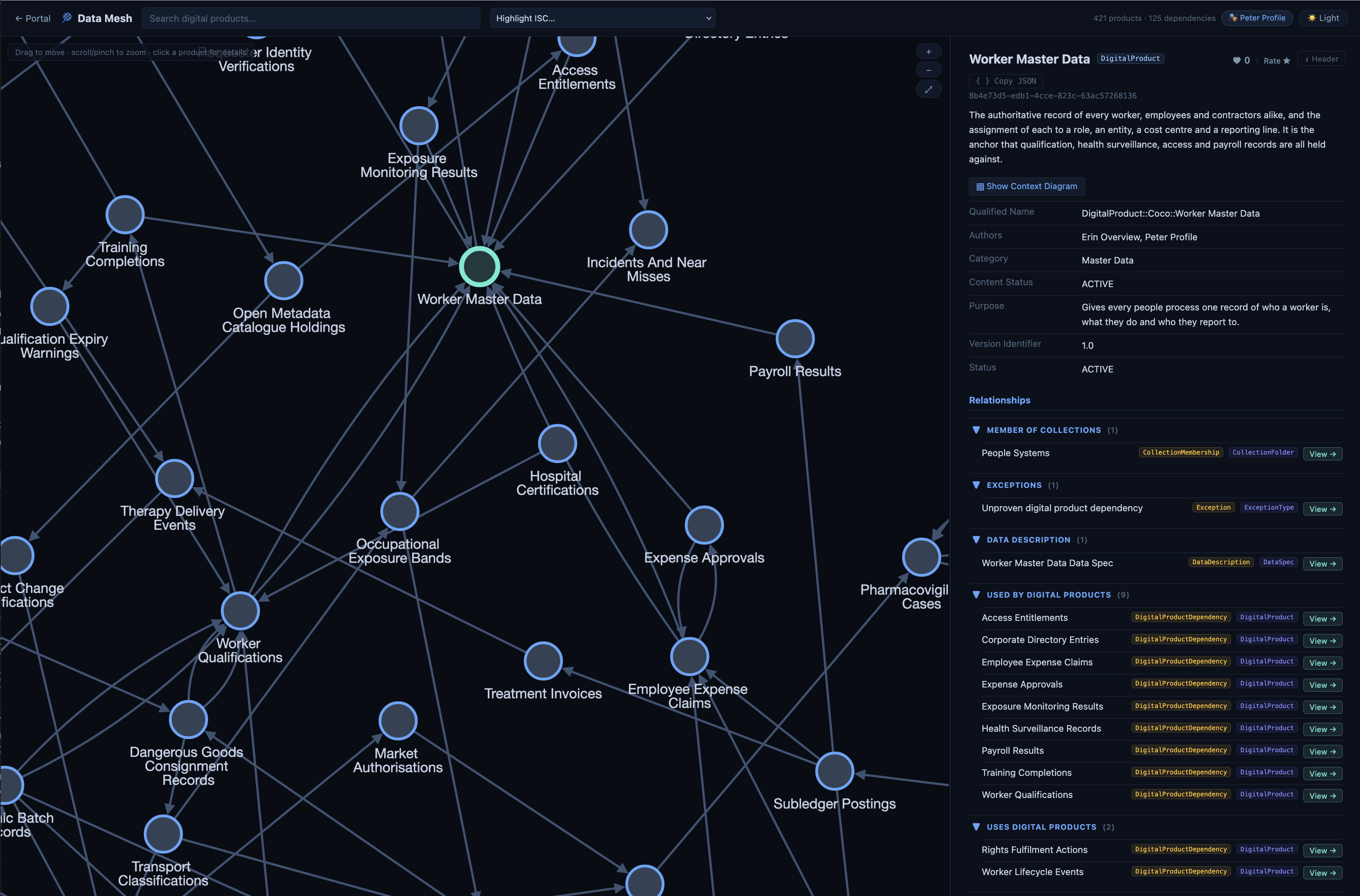The height and width of the screenshot is (896, 1360).
Task: Select the Incidents And Near Misses node
Action: pyautogui.click(x=648, y=230)
